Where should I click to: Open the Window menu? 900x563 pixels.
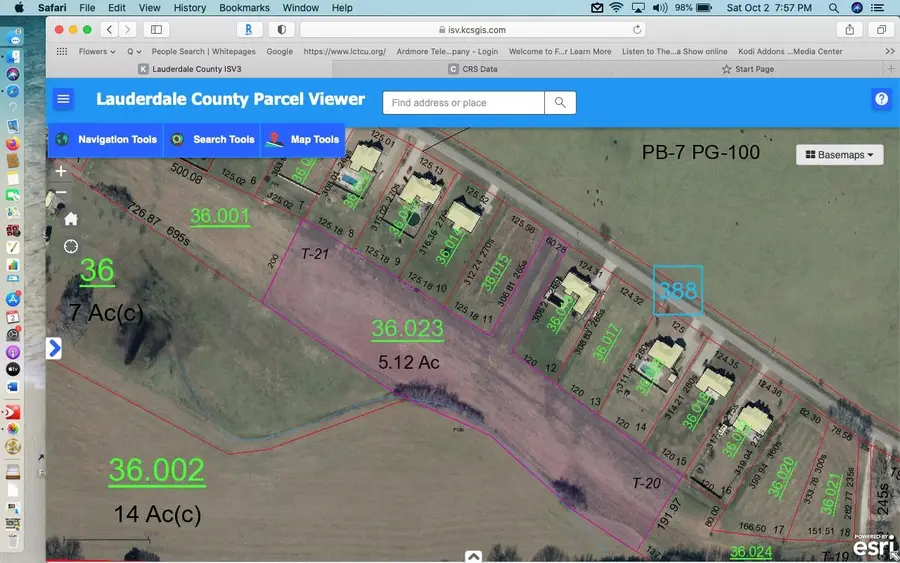point(300,7)
